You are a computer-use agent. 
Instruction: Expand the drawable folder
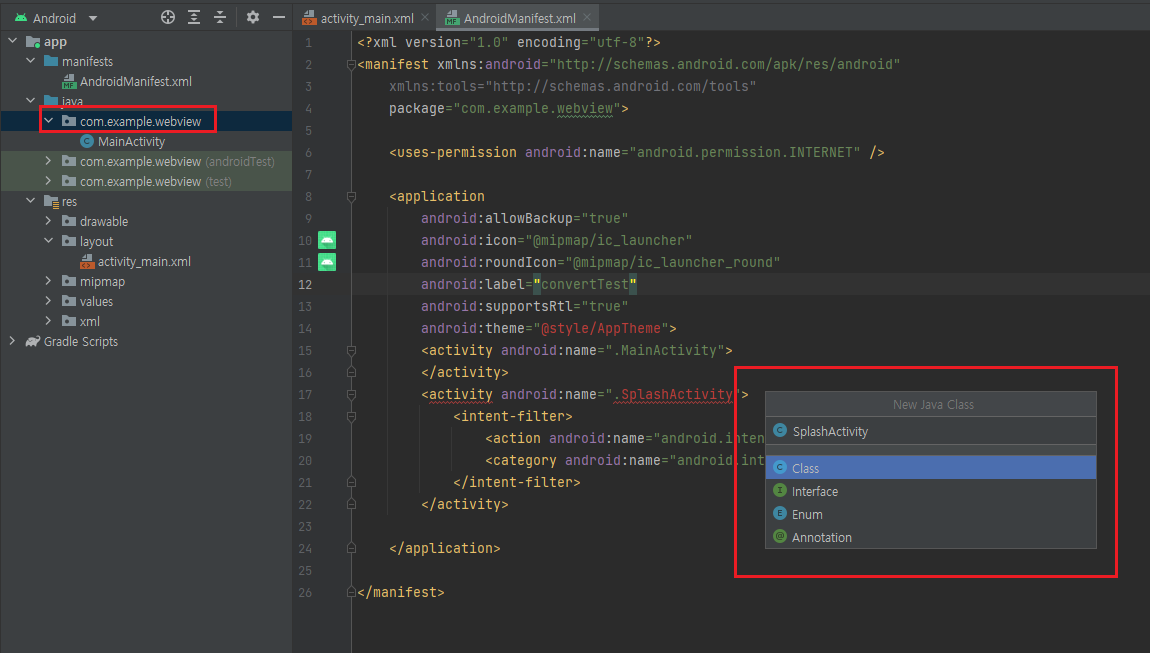point(48,221)
